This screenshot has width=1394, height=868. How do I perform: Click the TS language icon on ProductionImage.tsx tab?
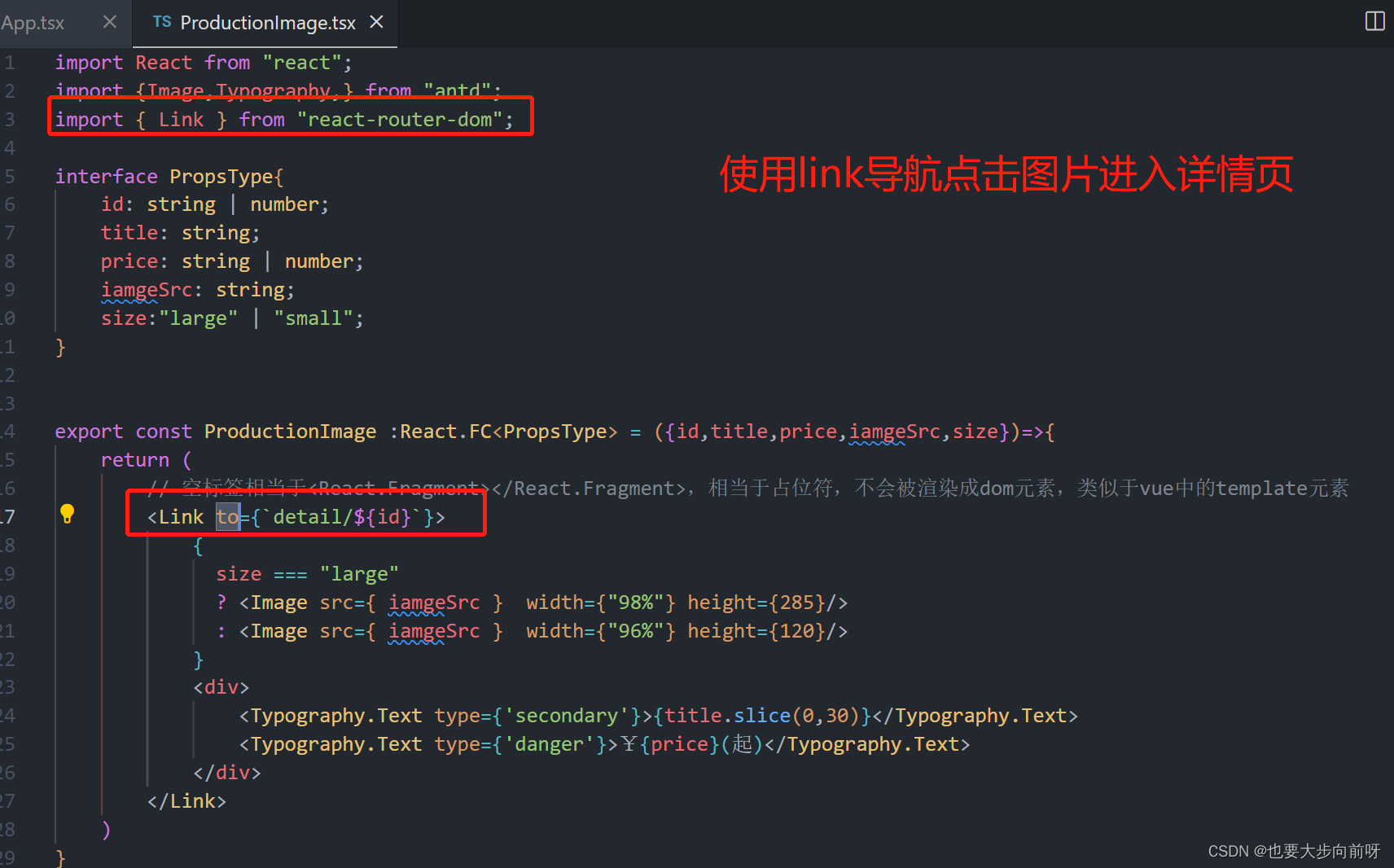(162, 22)
